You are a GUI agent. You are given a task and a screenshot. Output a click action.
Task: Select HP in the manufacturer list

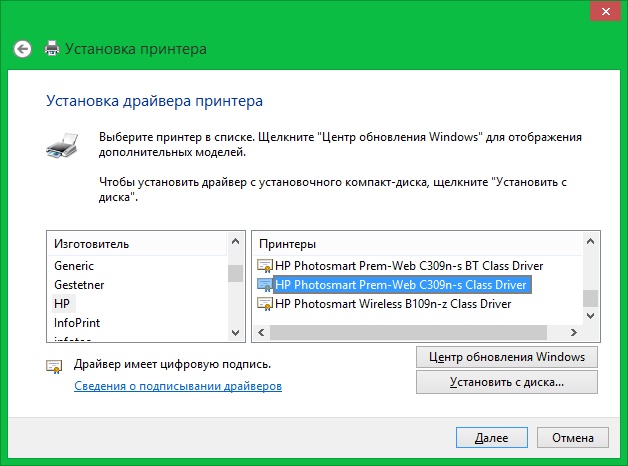coord(63,304)
